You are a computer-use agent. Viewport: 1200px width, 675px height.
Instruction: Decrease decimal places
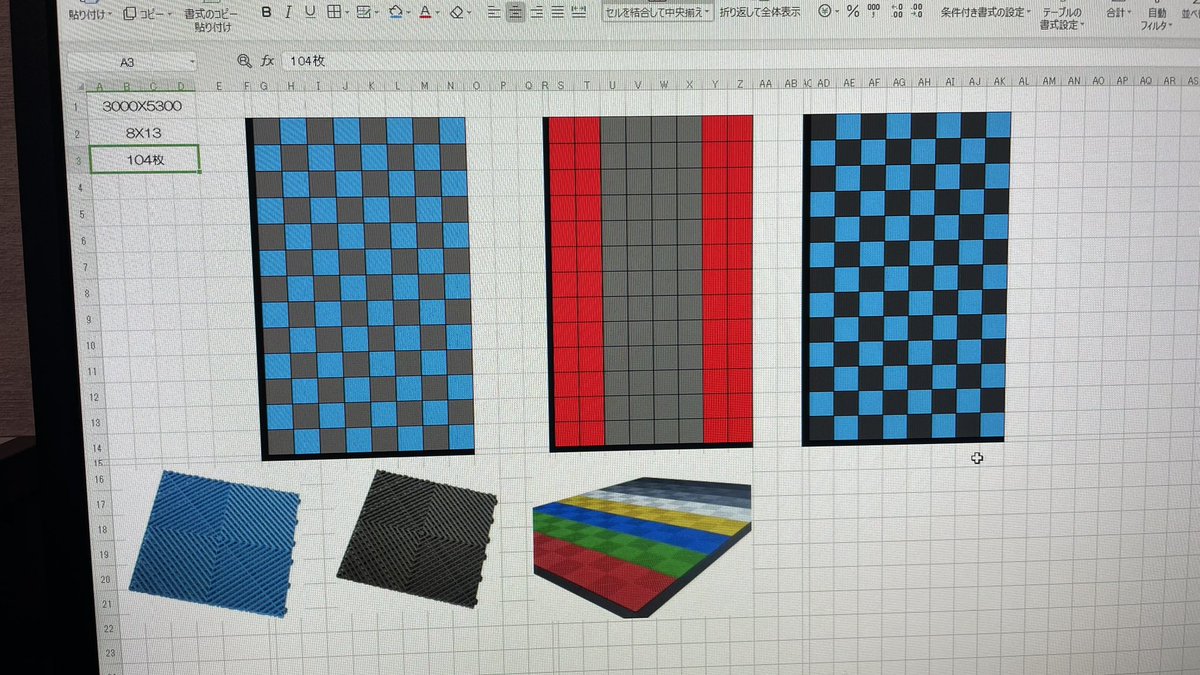point(917,10)
